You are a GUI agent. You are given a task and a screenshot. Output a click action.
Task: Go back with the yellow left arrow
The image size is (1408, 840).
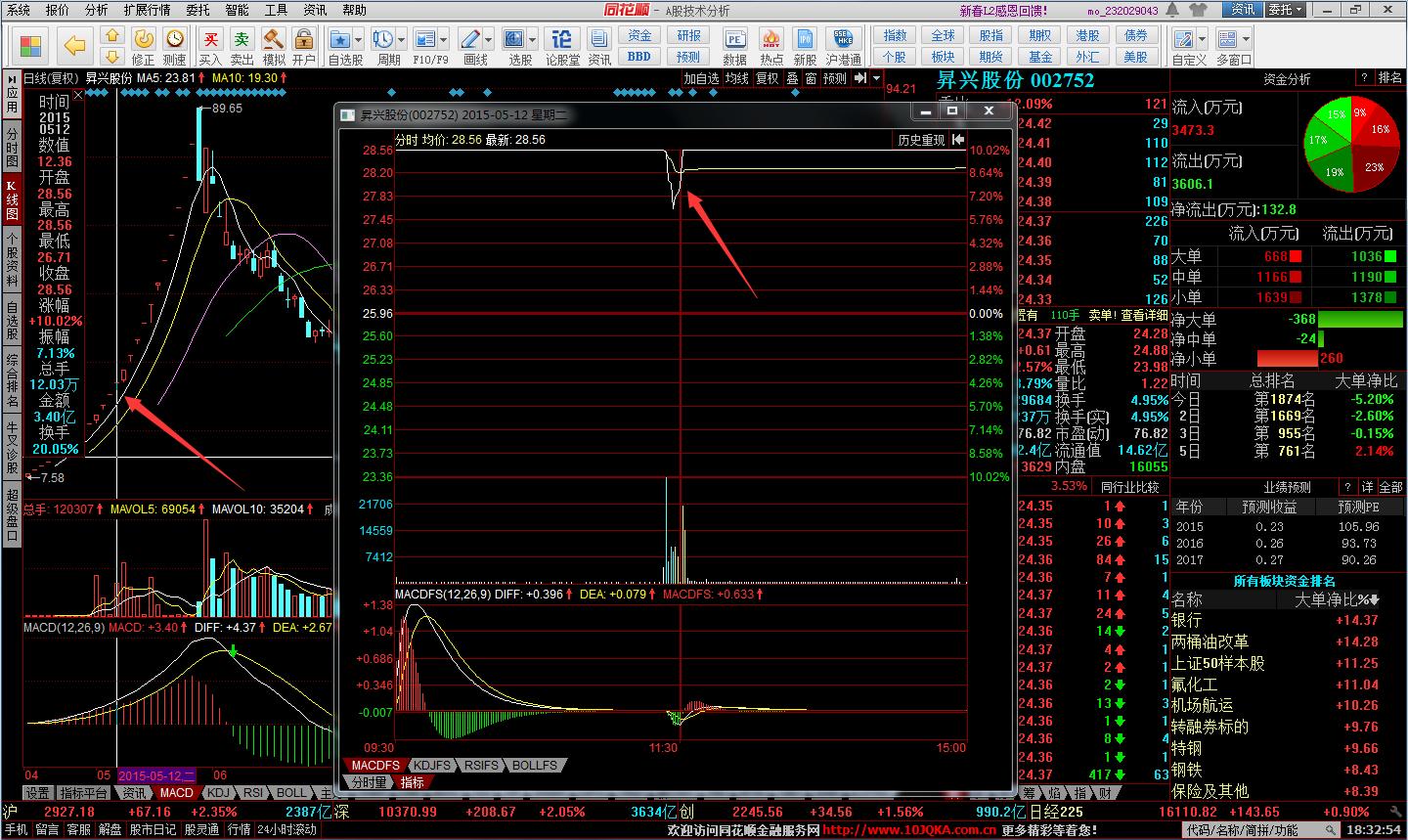75,45
